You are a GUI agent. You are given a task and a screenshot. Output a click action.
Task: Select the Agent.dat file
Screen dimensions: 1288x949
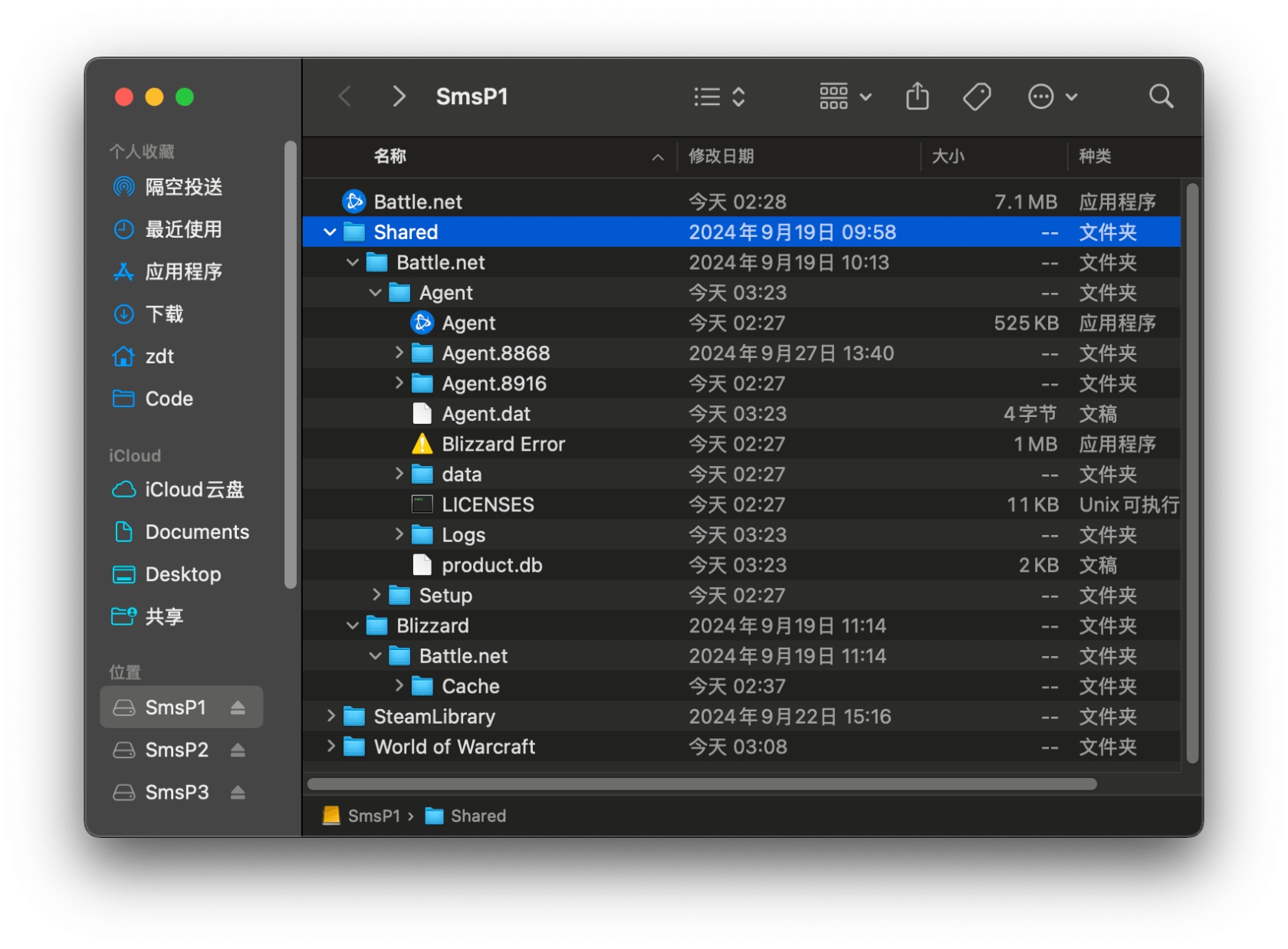coord(741,414)
